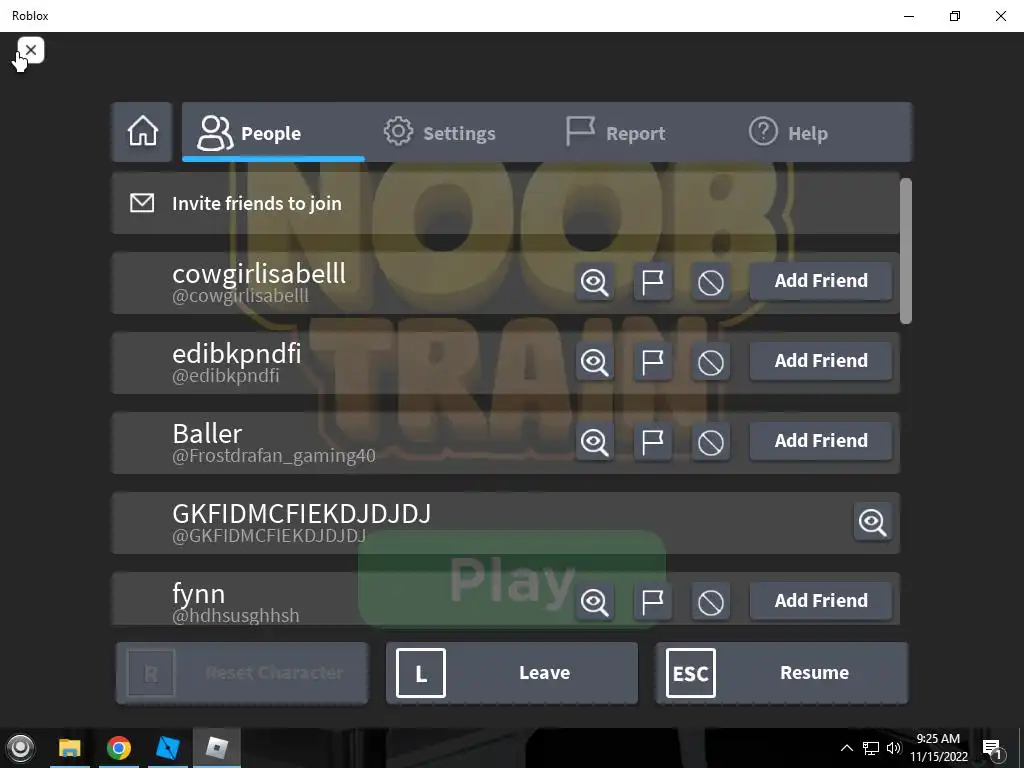Open File Explorer from the taskbar

click(70, 748)
